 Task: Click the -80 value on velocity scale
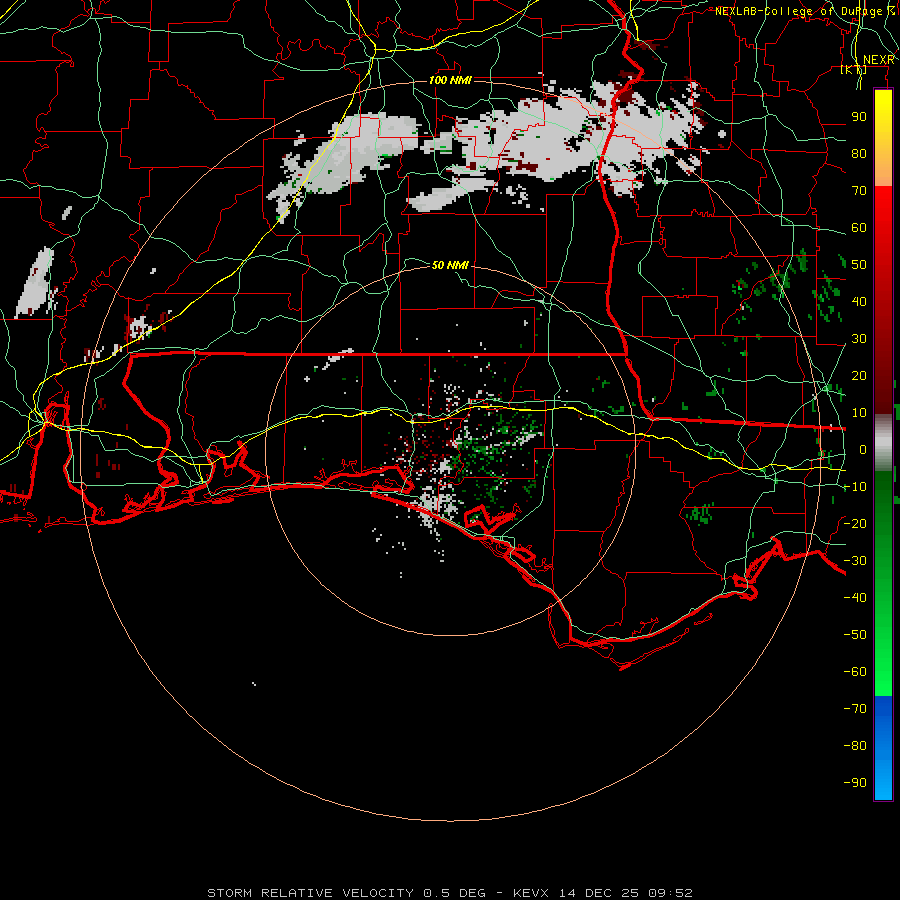pyautogui.click(x=855, y=746)
